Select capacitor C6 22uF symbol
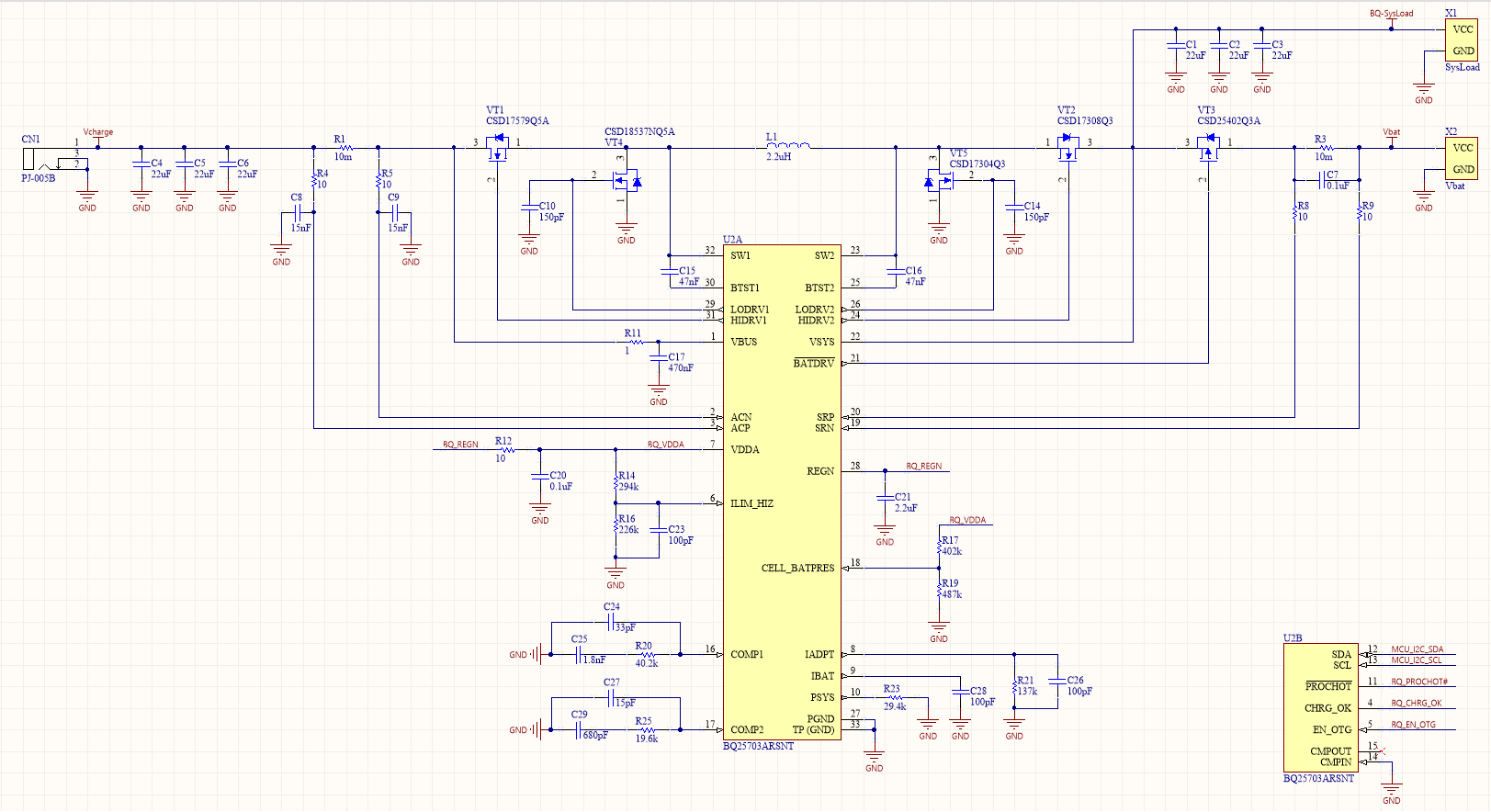Image resolution: width=1491 pixels, height=812 pixels. [227, 164]
